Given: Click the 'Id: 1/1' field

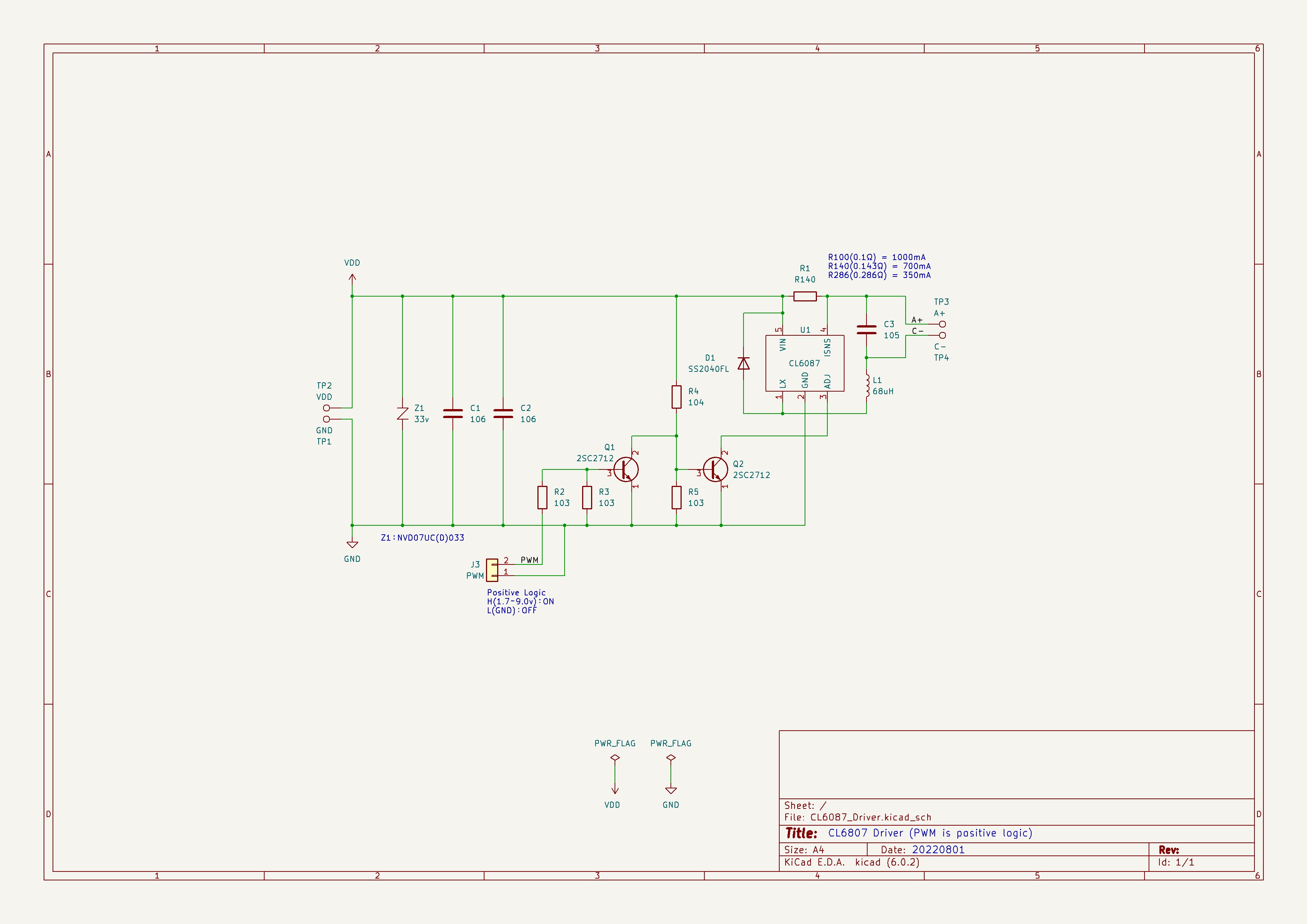Looking at the screenshot, I should tap(1176, 863).
